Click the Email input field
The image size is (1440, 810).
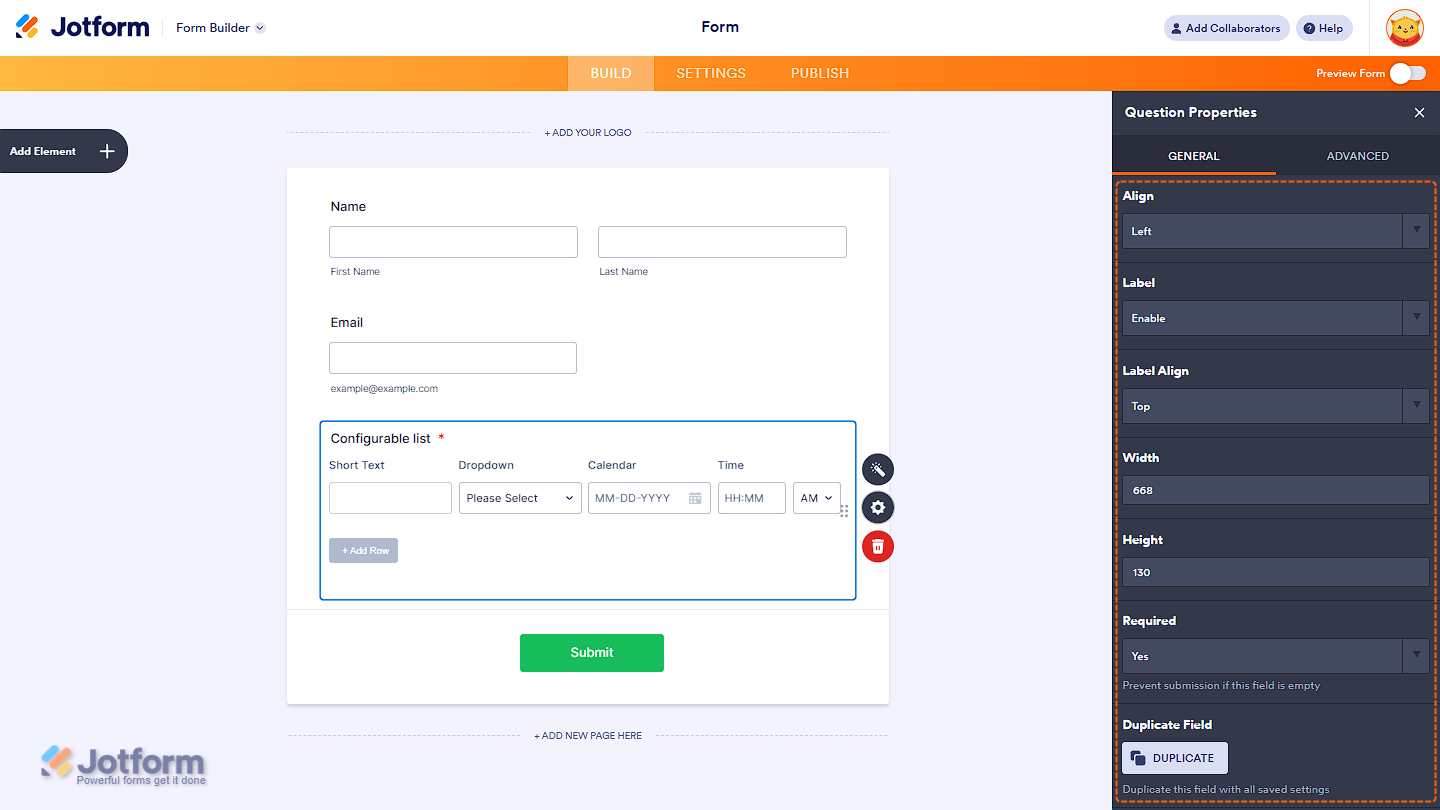point(453,358)
